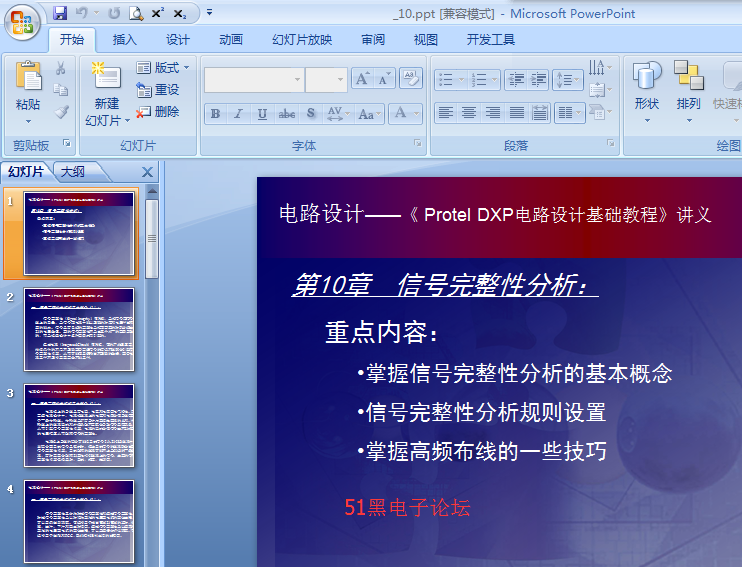Screen dimensions: 742x567
Task: Increase the list indent level
Action: [538, 80]
